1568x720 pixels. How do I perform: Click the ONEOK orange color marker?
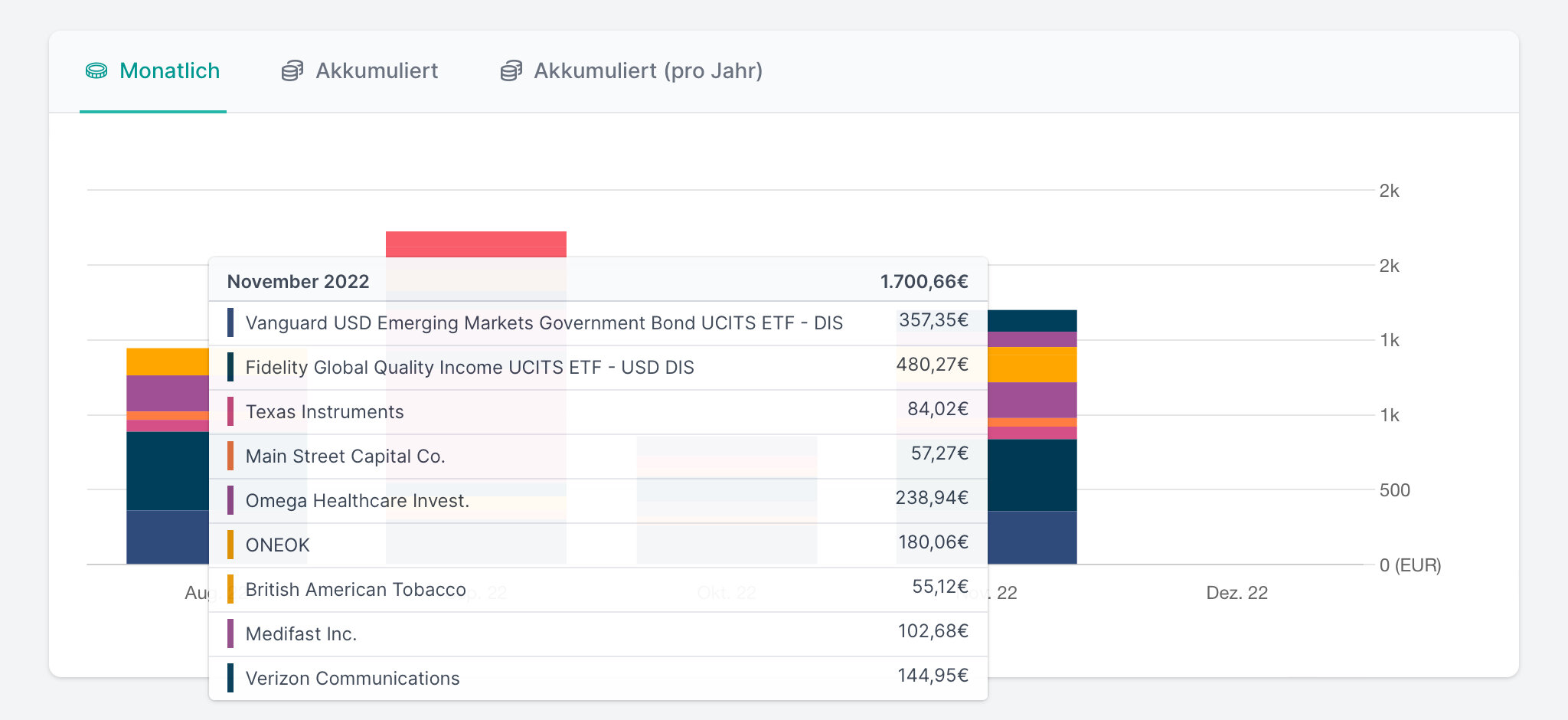click(230, 545)
